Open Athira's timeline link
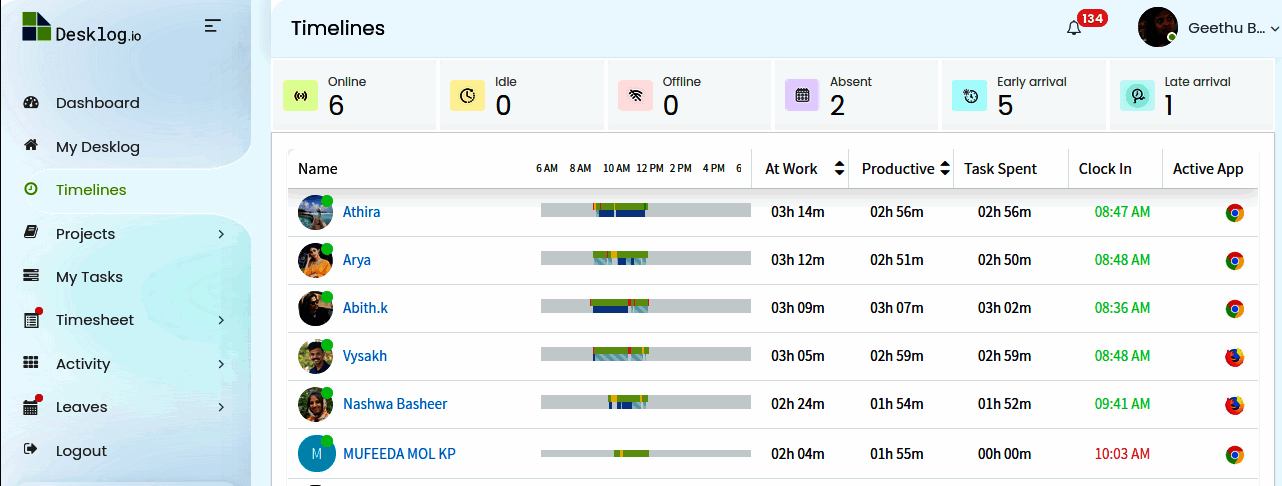Image resolution: width=1282 pixels, height=486 pixels. [361, 212]
